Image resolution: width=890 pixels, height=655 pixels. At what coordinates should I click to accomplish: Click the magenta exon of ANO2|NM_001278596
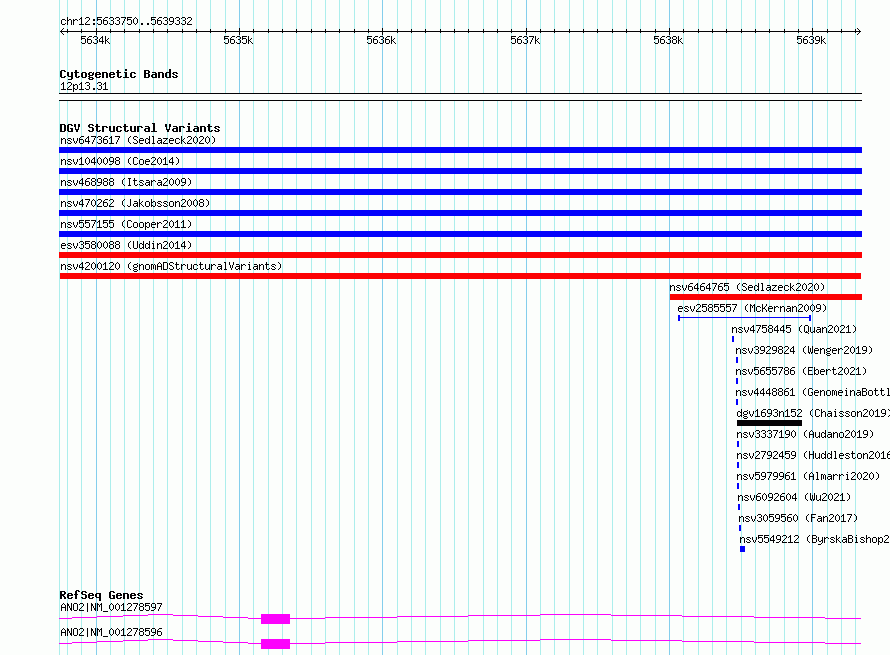click(275, 644)
